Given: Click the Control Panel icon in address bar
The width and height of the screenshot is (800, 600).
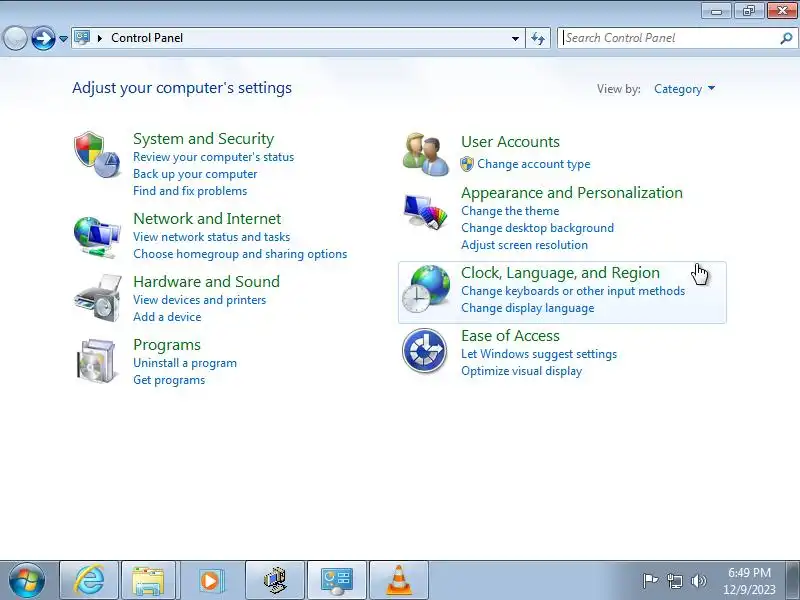Looking at the screenshot, I should (82, 38).
